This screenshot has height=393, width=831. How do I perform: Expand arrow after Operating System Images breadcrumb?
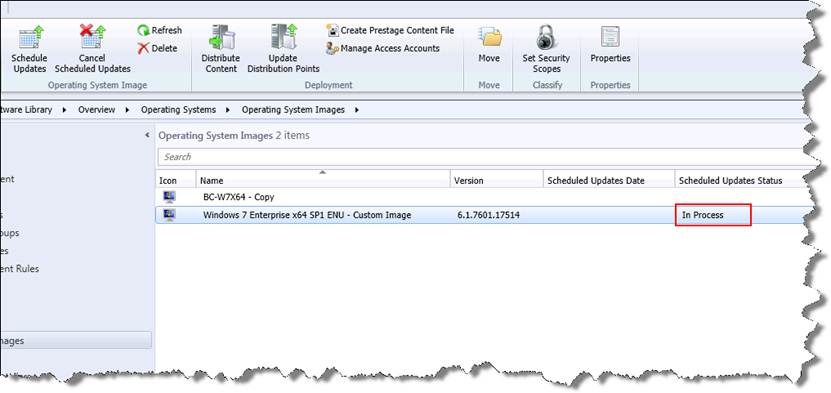[357, 110]
